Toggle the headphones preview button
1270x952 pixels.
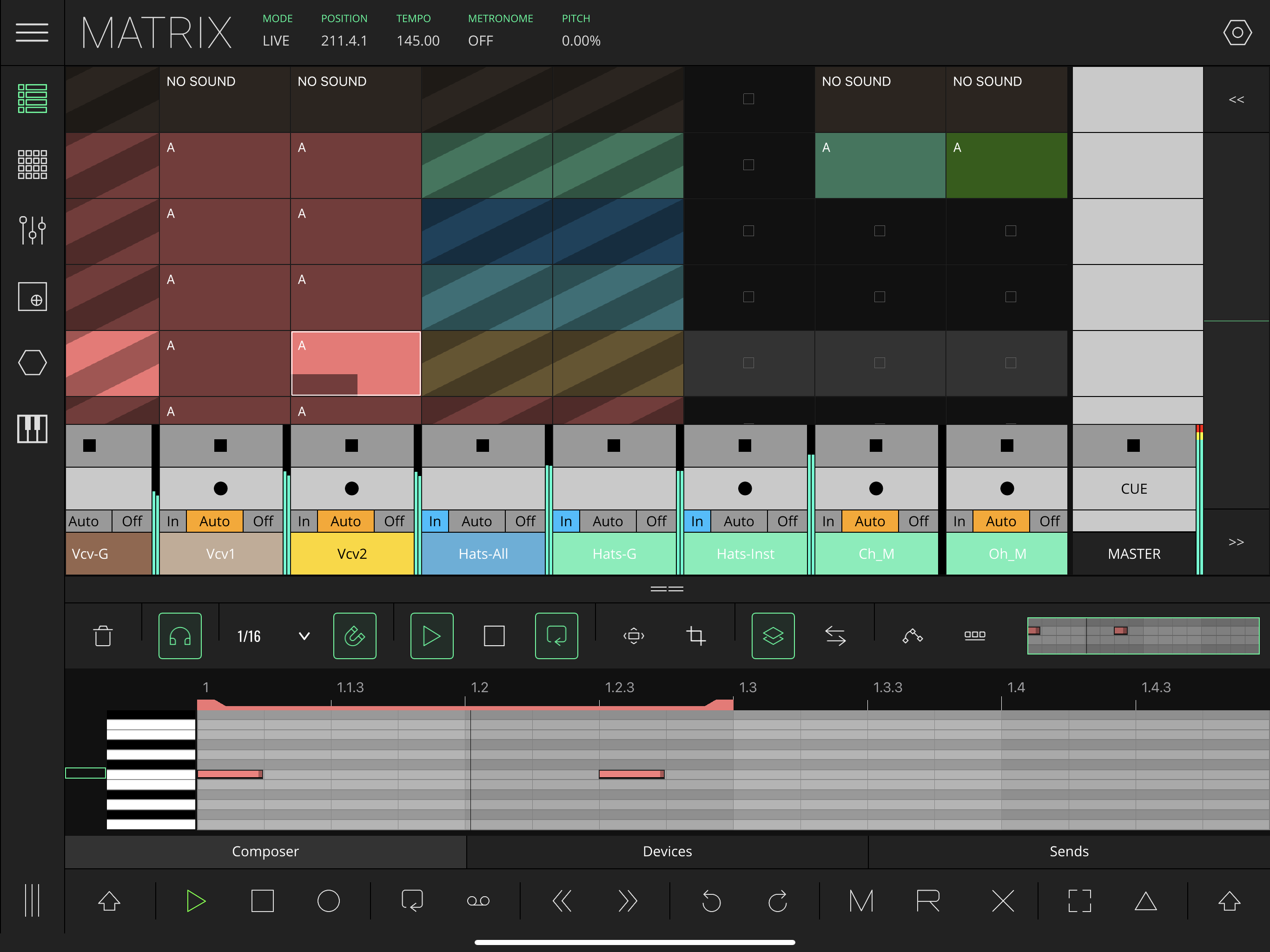coord(180,635)
